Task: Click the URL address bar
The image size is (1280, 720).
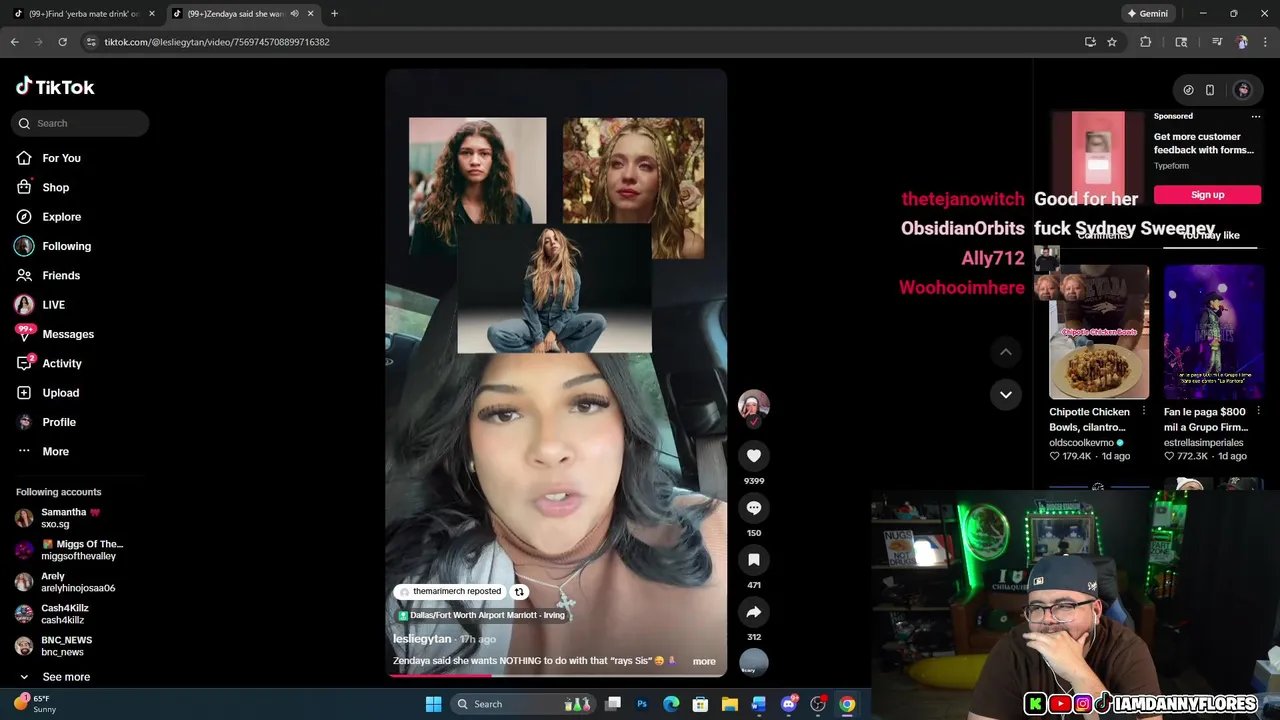Action: (x=580, y=42)
